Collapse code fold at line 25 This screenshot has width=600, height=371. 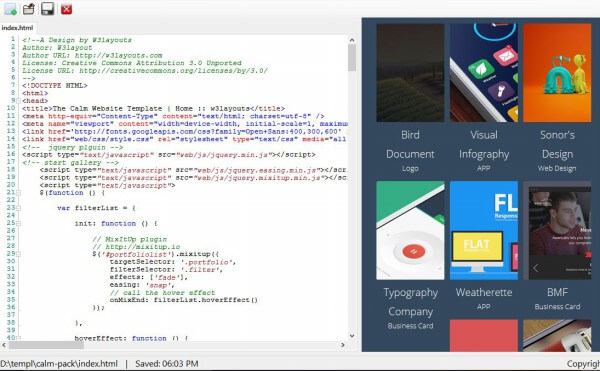click(18, 223)
